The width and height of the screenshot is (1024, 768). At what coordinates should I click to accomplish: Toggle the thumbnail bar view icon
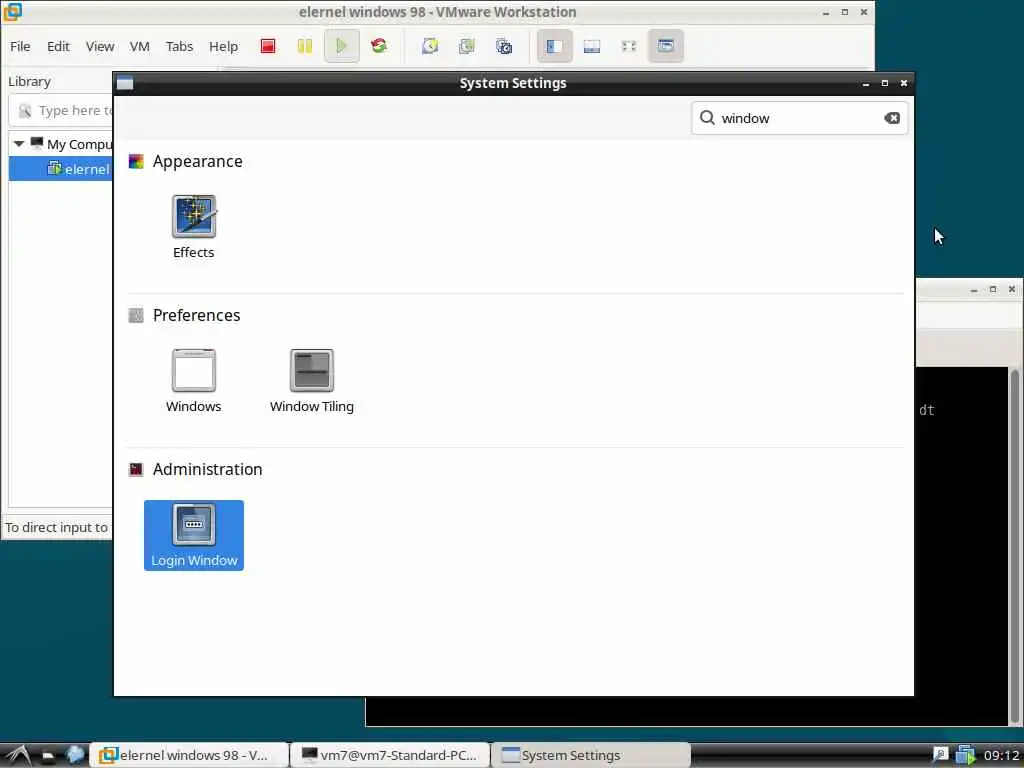pos(592,46)
